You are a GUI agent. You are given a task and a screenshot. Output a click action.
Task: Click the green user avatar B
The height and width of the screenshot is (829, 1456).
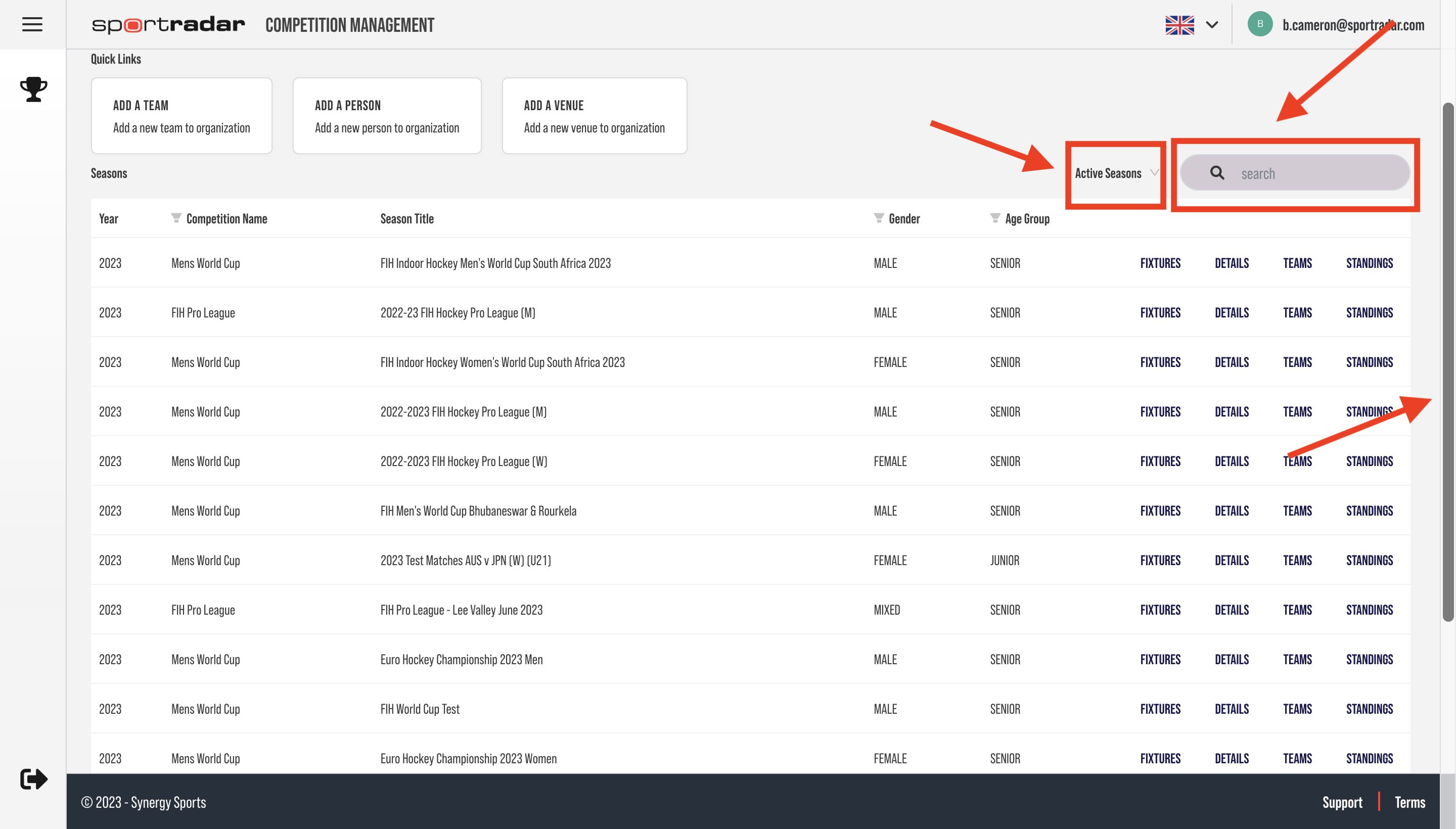(x=1259, y=24)
